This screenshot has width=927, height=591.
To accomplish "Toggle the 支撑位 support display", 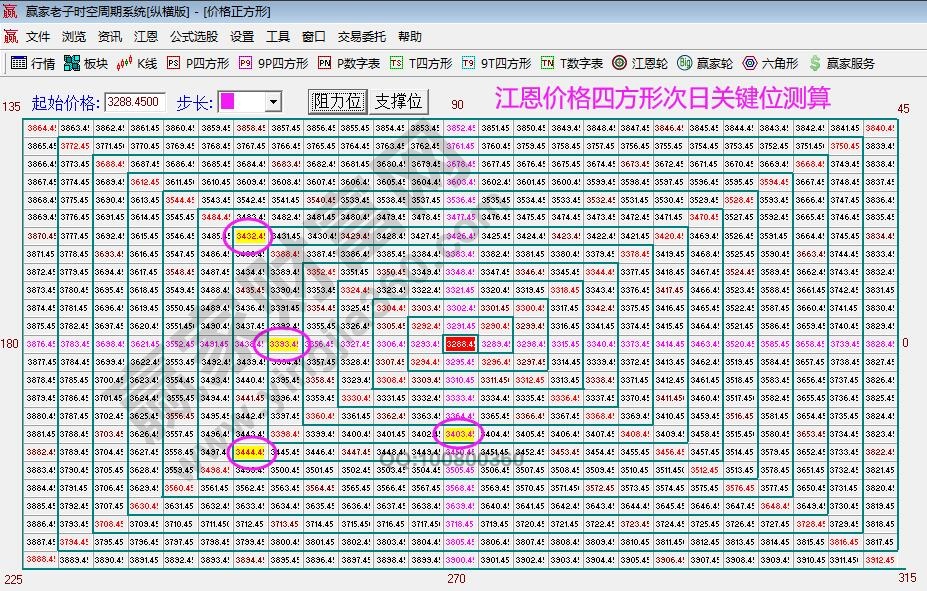I will point(397,101).
